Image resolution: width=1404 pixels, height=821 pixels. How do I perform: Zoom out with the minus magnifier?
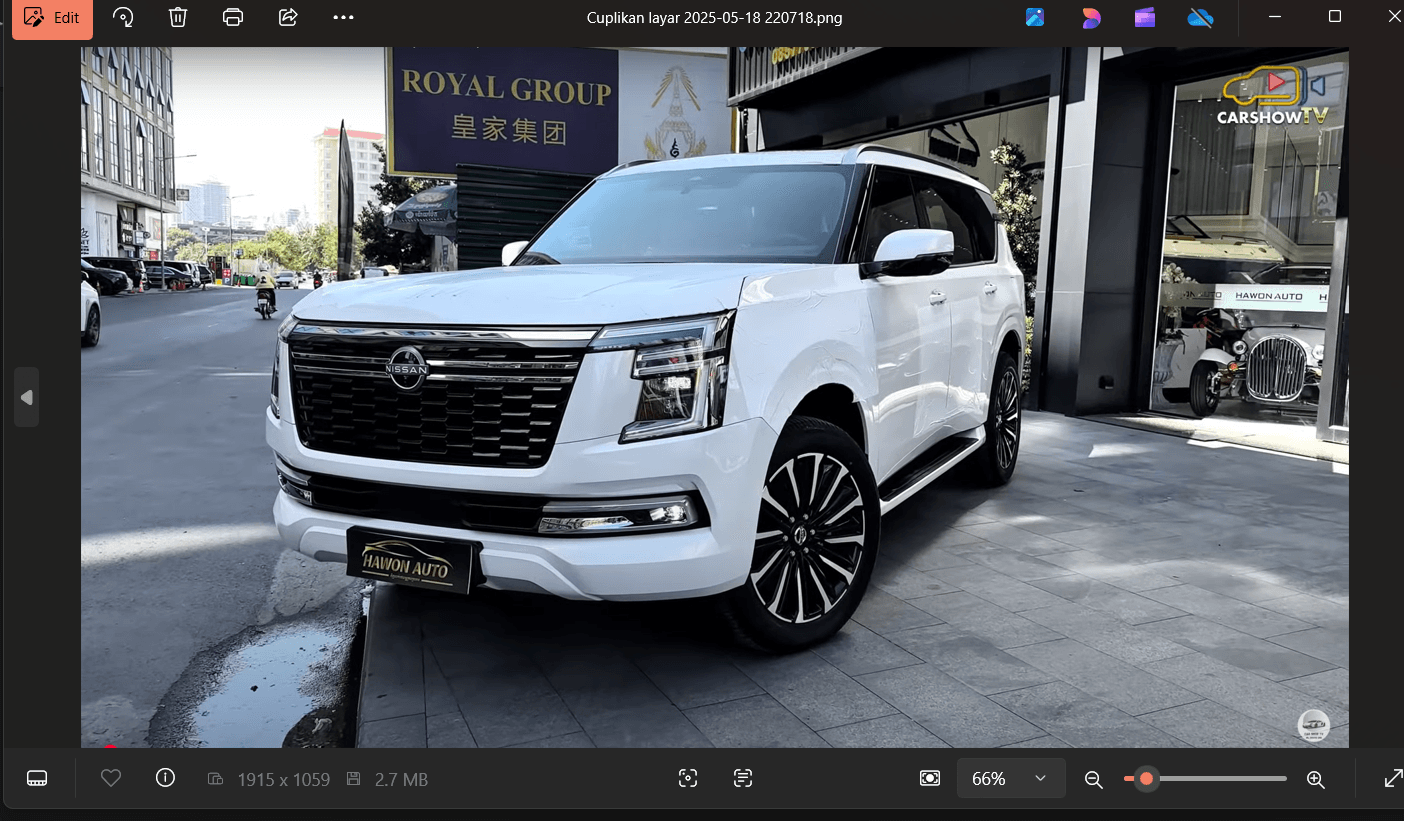(x=1094, y=779)
